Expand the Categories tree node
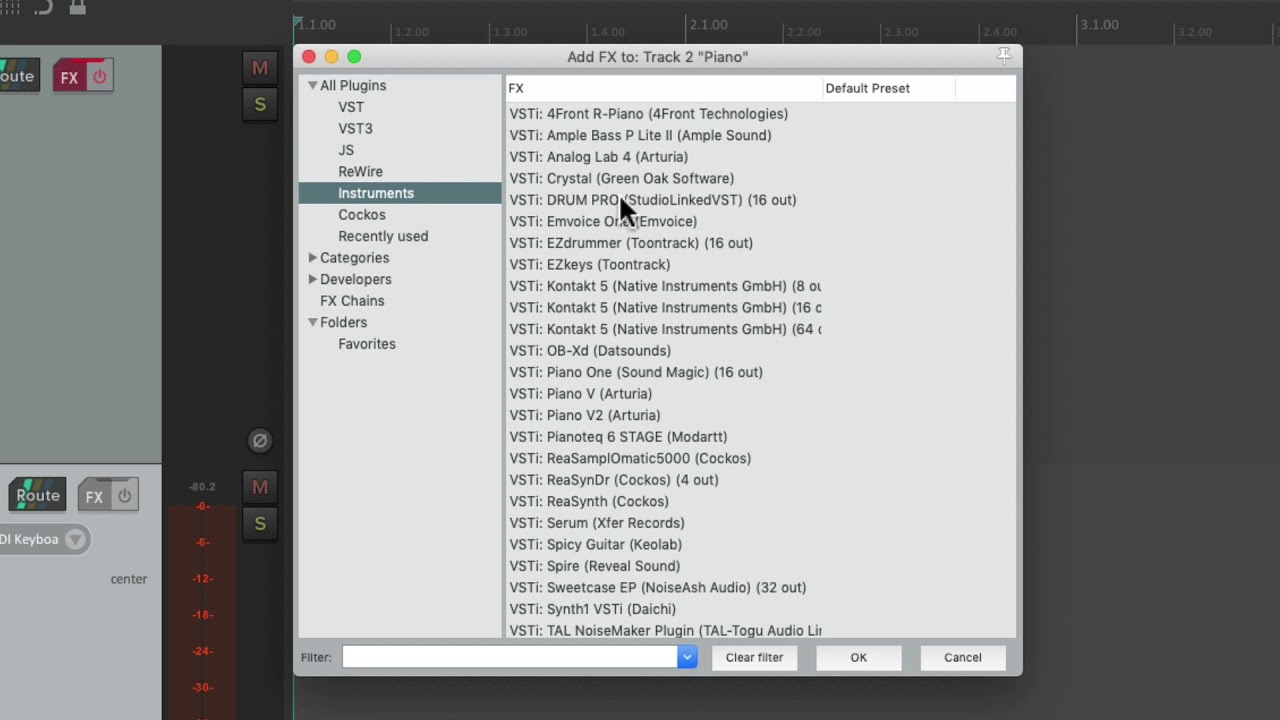This screenshot has height=720, width=1280. (313, 258)
